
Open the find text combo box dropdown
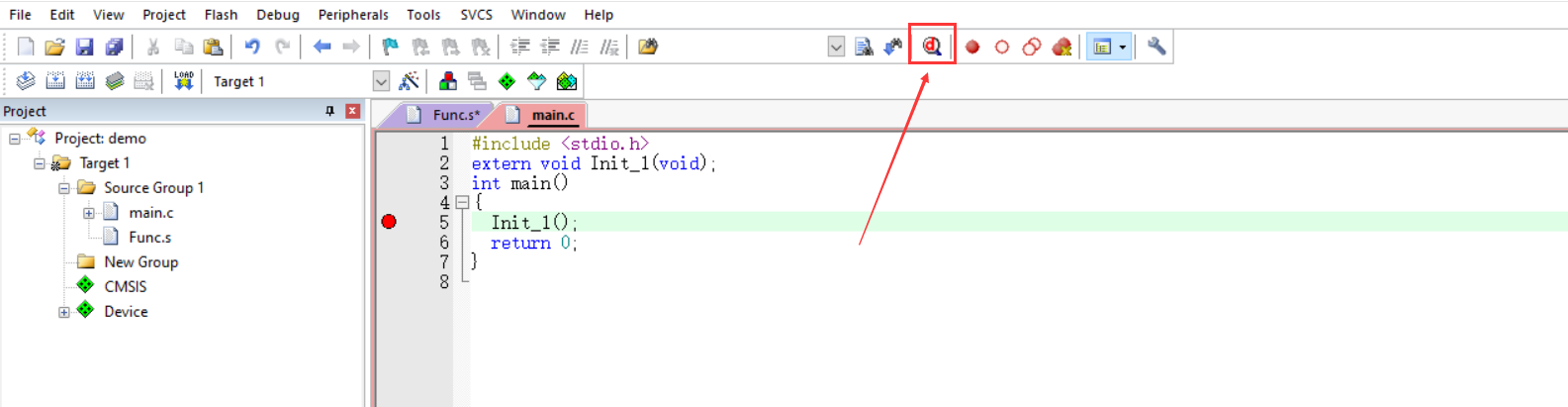tap(836, 47)
